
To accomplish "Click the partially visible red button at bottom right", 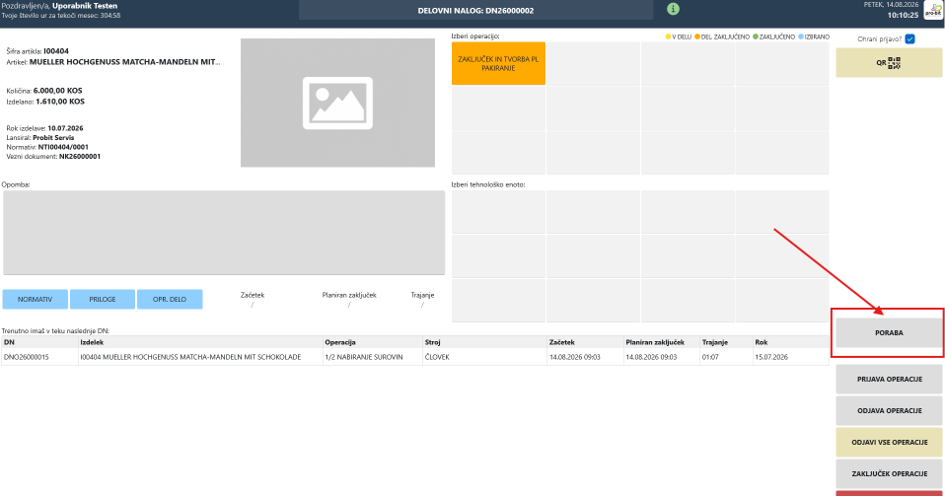I will coord(889,493).
